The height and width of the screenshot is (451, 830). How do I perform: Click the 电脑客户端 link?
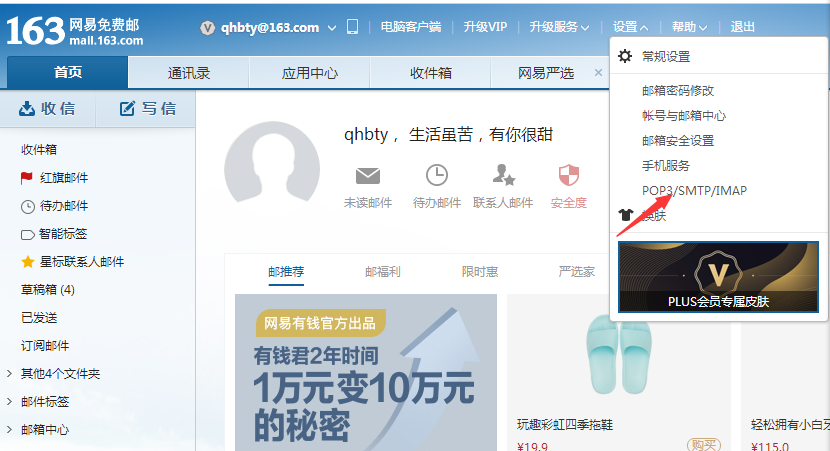(x=411, y=27)
